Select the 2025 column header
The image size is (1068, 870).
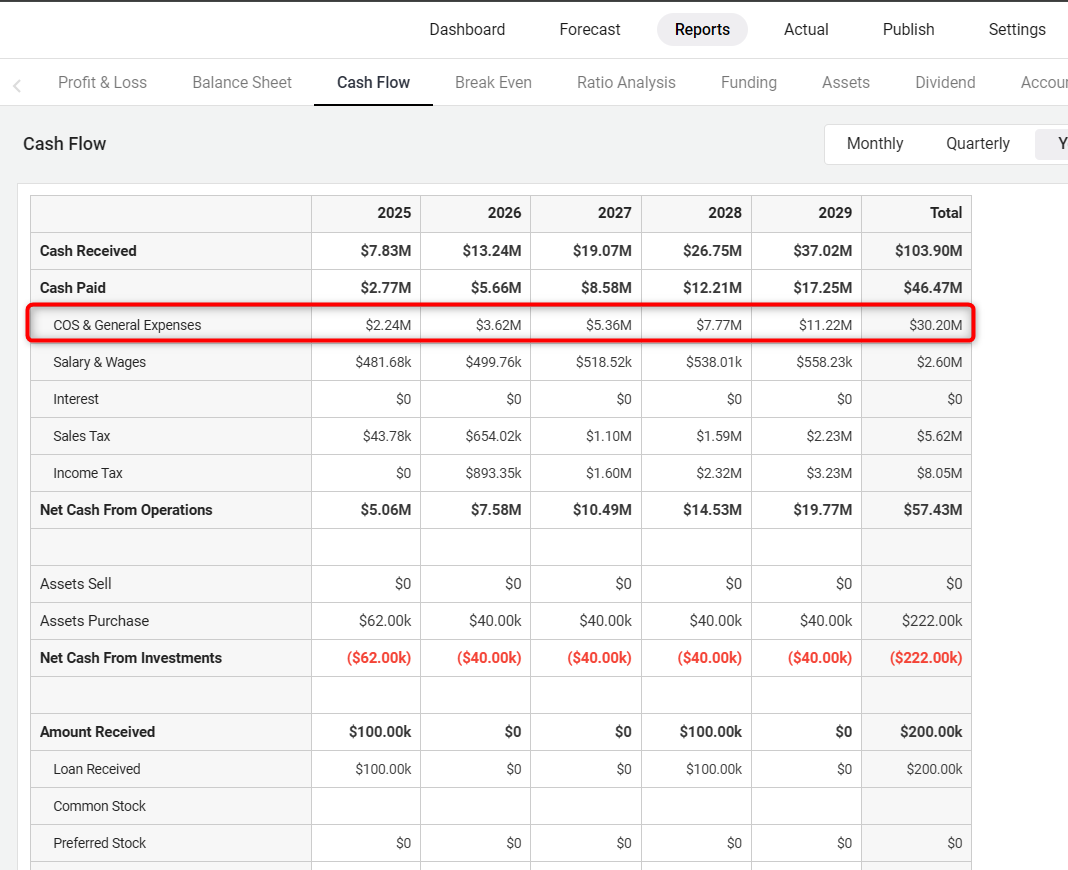coord(394,213)
